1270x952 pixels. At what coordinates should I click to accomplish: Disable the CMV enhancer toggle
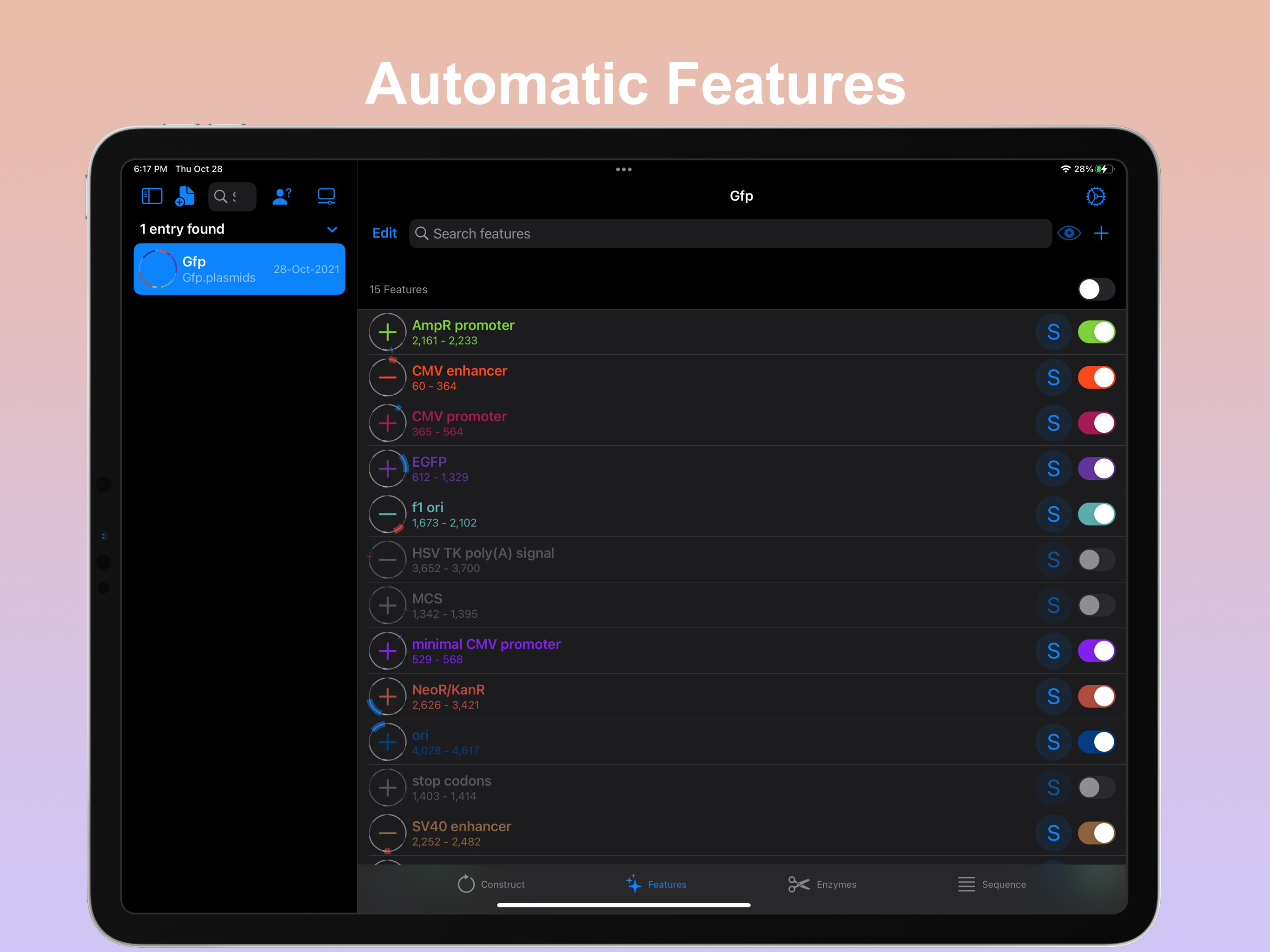pos(1096,377)
